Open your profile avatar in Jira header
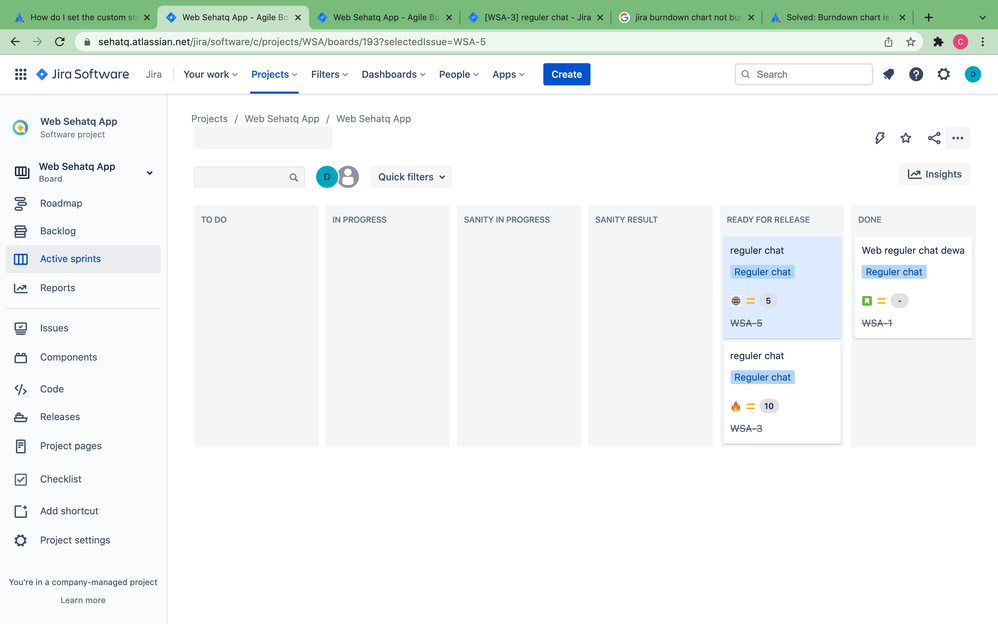 [x=973, y=74]
